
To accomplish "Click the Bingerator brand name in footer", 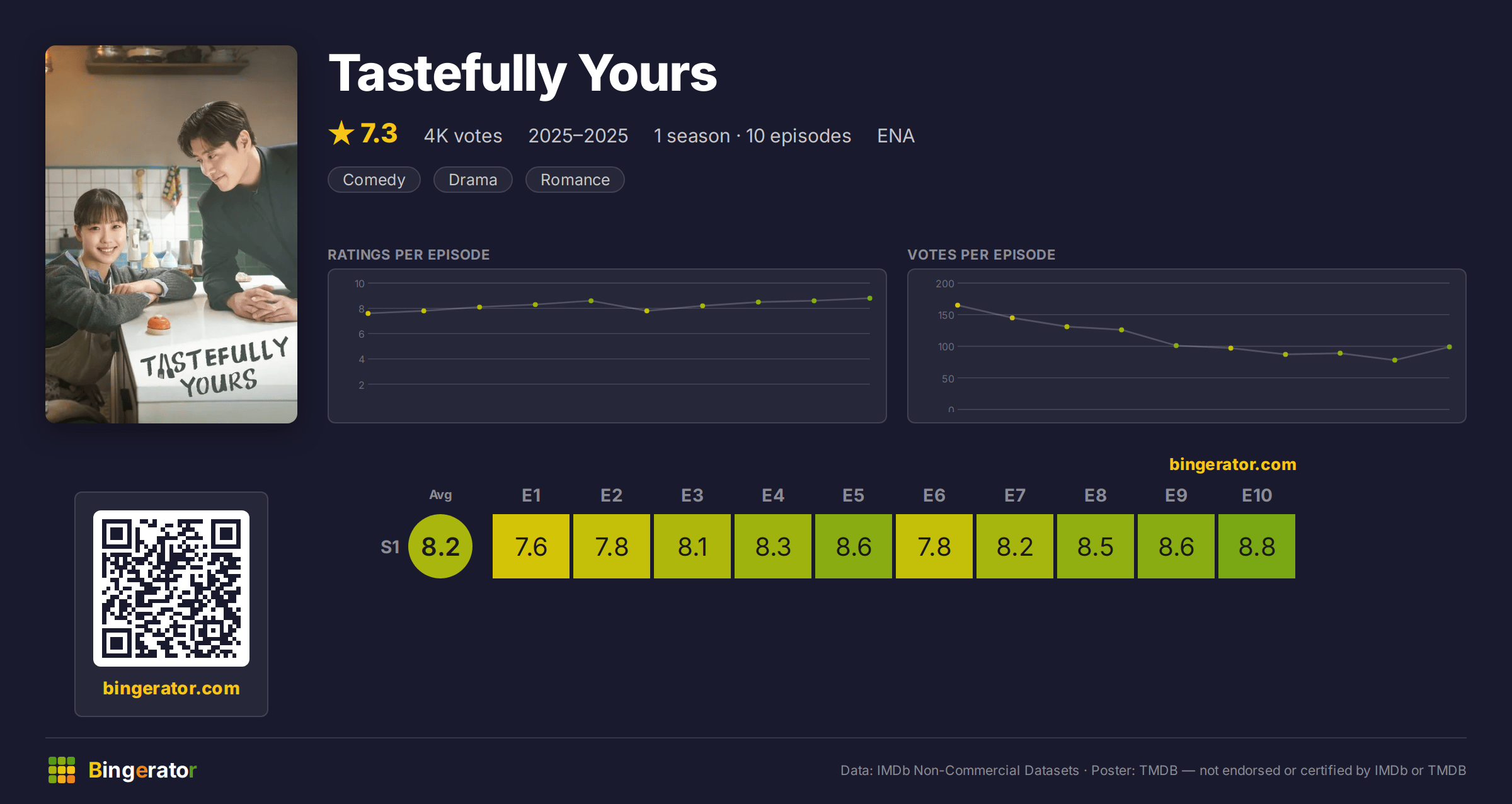I will pos(142,770).
